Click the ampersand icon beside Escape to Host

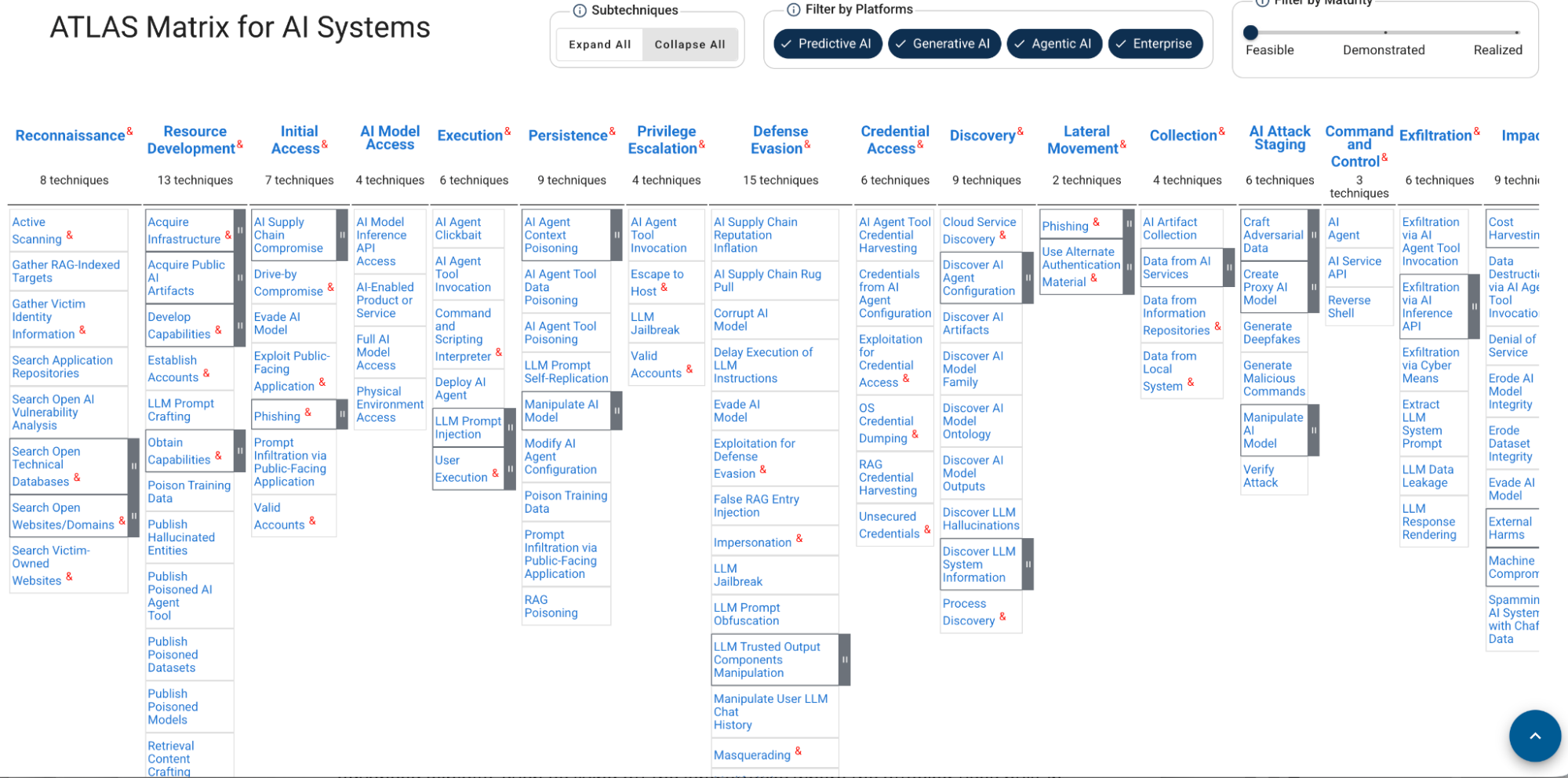[x=664, y=287]
